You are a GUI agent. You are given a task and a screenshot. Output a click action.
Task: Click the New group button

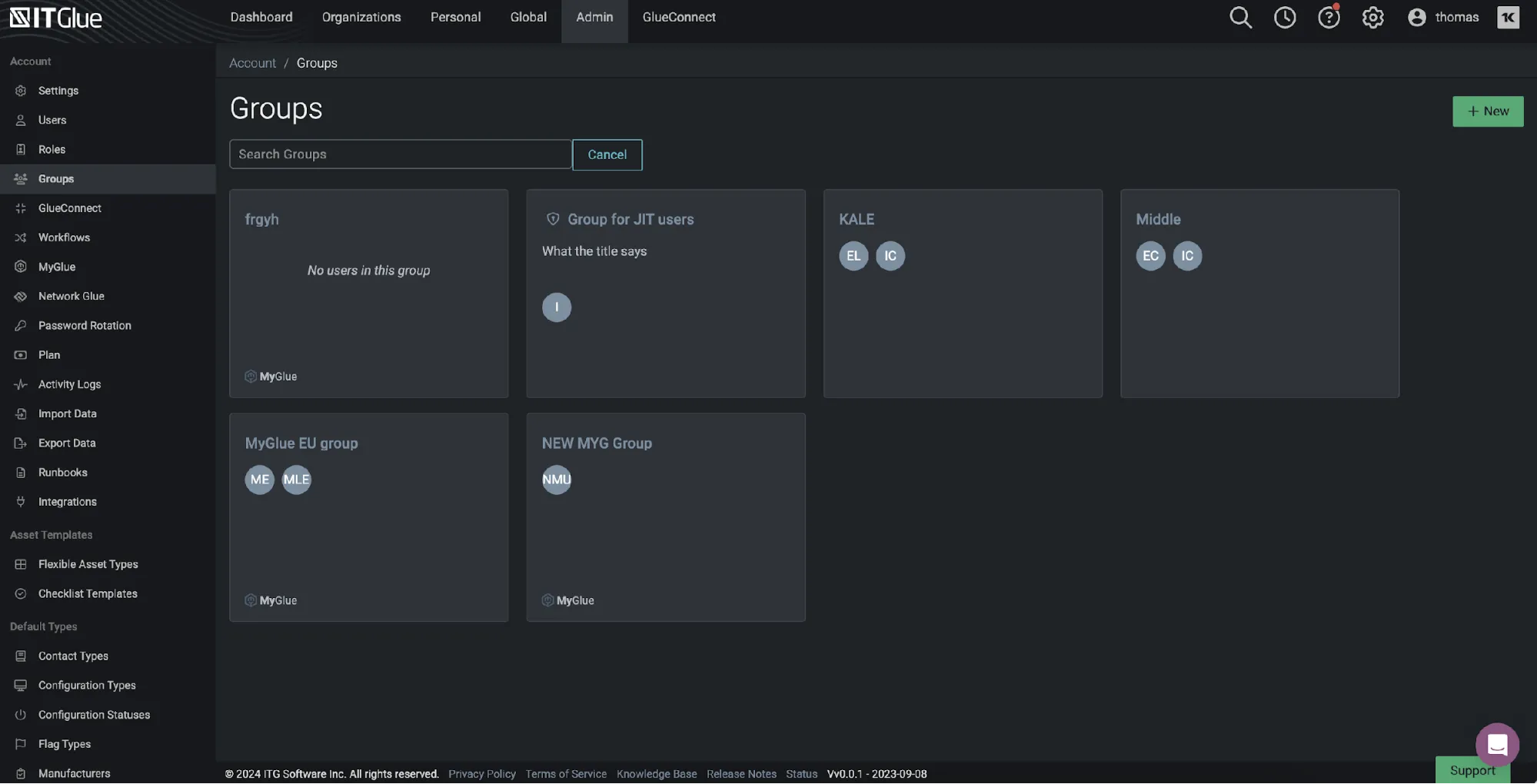tap(1487, 111)
